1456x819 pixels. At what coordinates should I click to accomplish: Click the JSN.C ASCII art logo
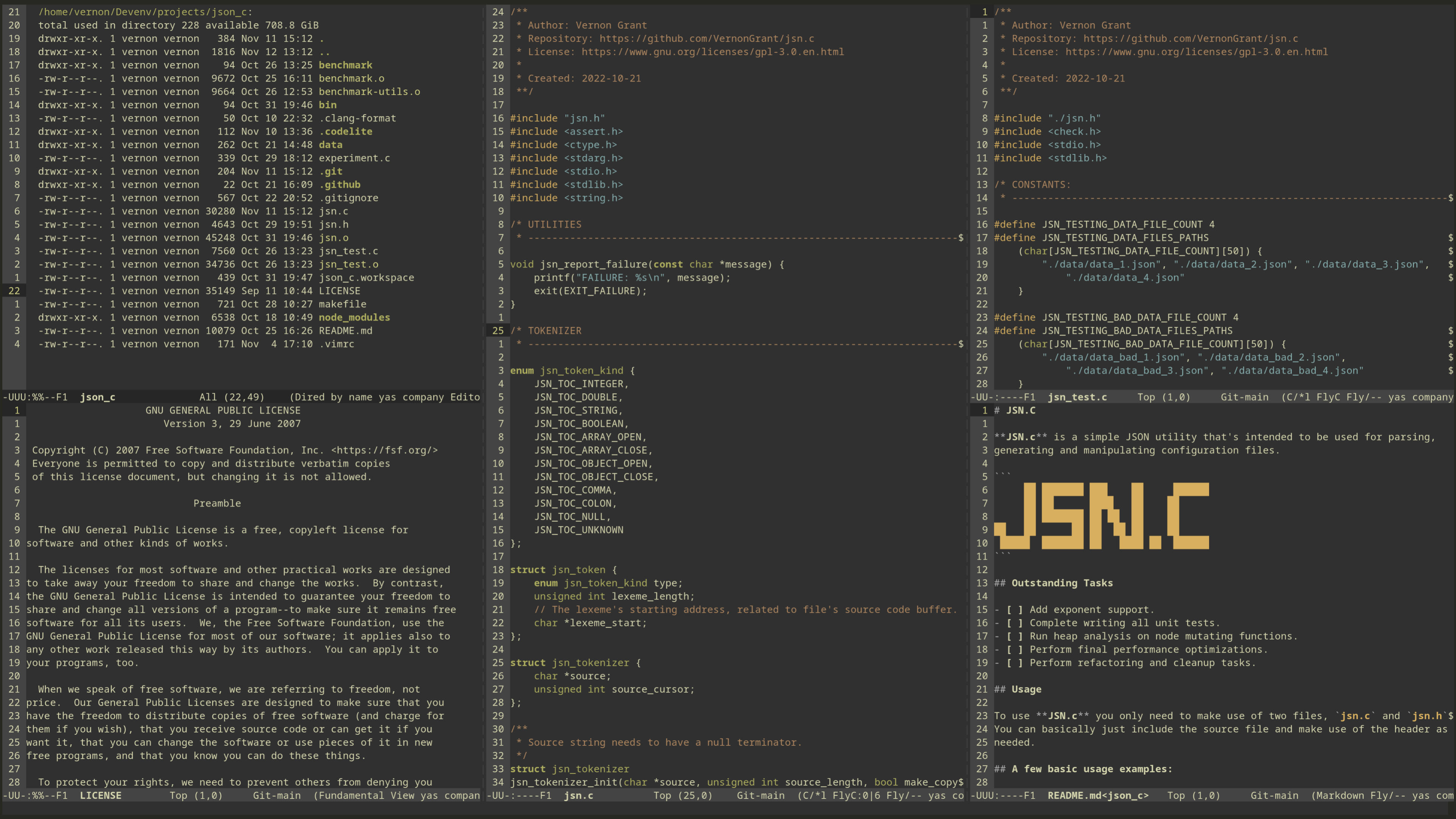point(1101,516)
